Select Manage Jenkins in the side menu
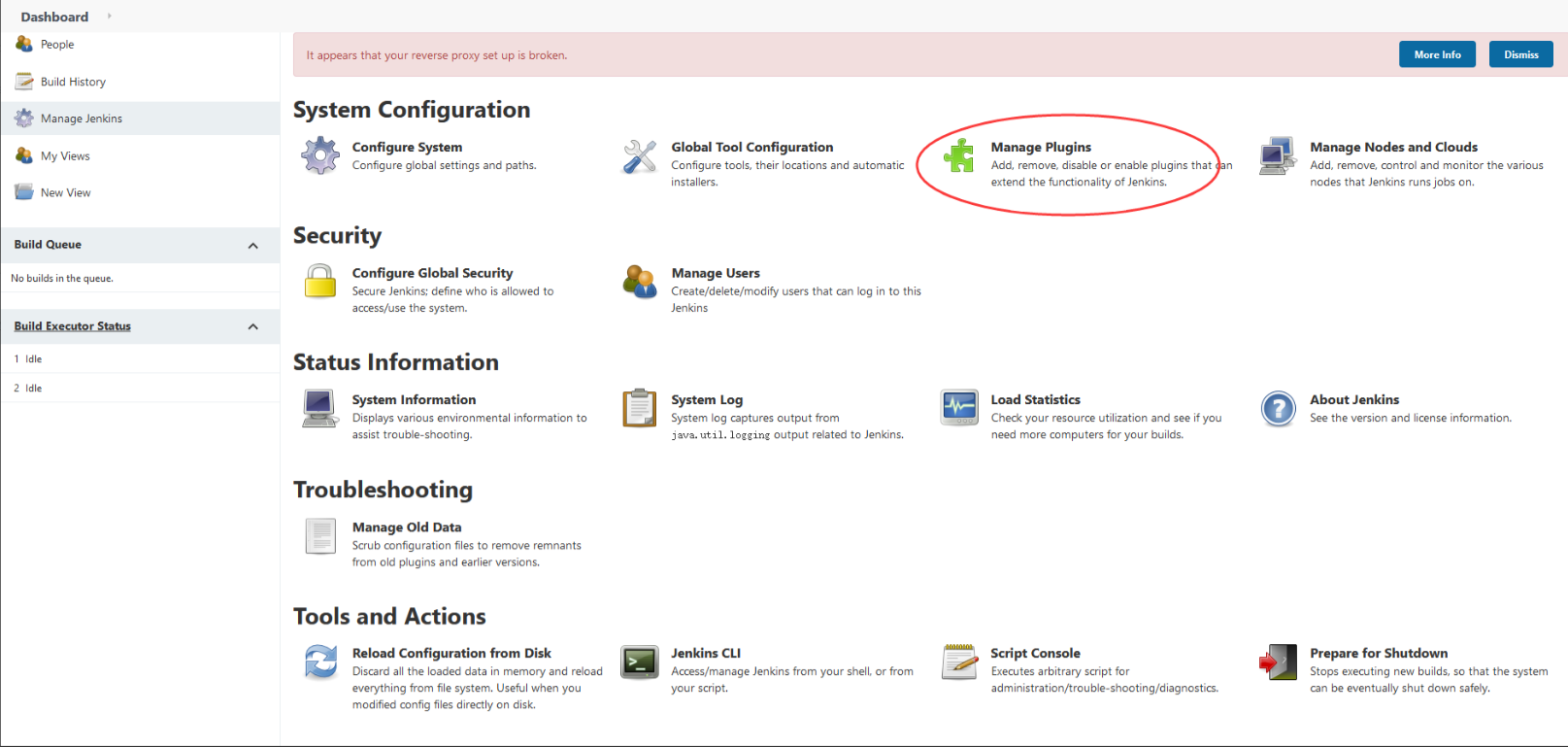This screenshot has height=747, width=1568. point(82,119)
